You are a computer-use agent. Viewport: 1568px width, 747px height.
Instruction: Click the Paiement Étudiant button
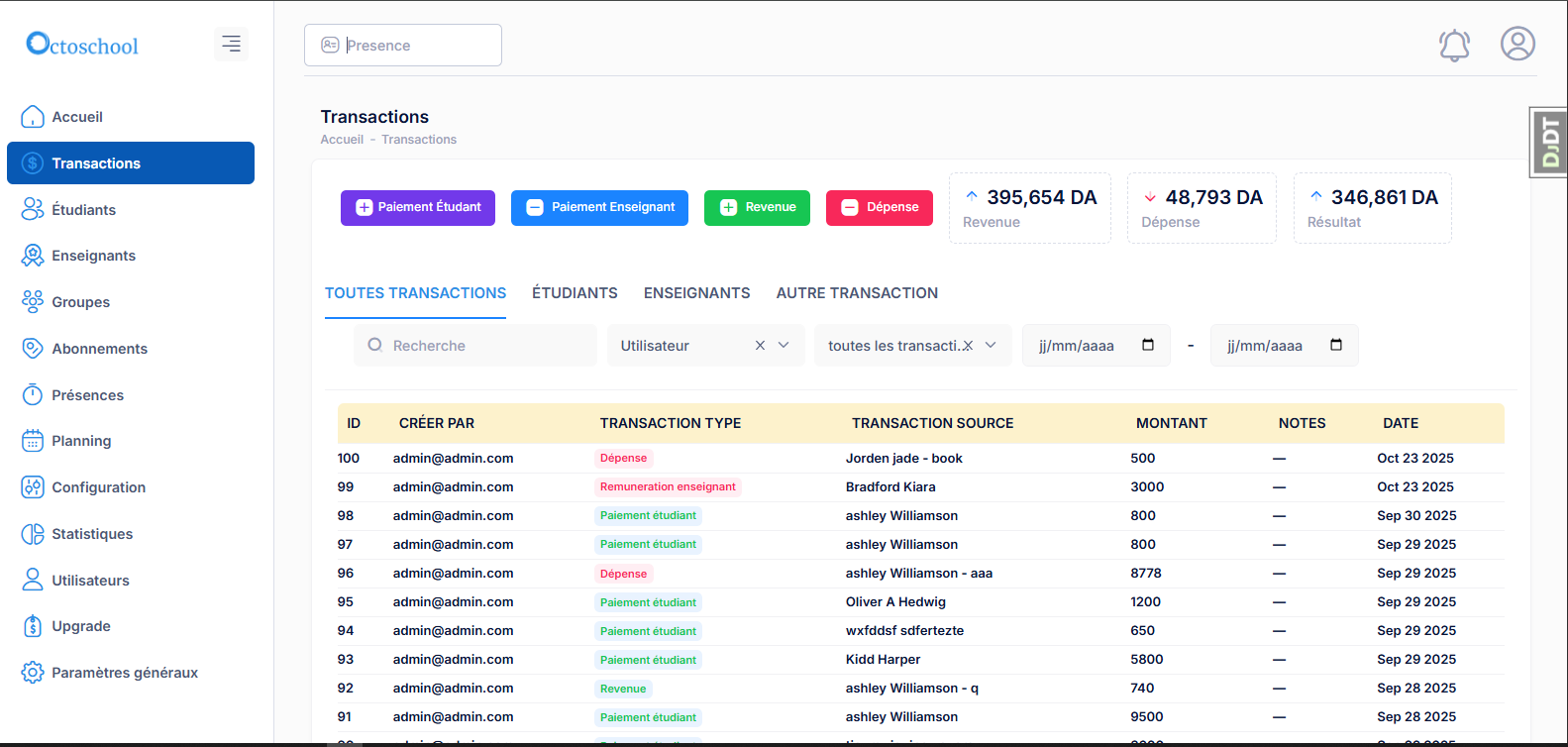tap(418, 208)
